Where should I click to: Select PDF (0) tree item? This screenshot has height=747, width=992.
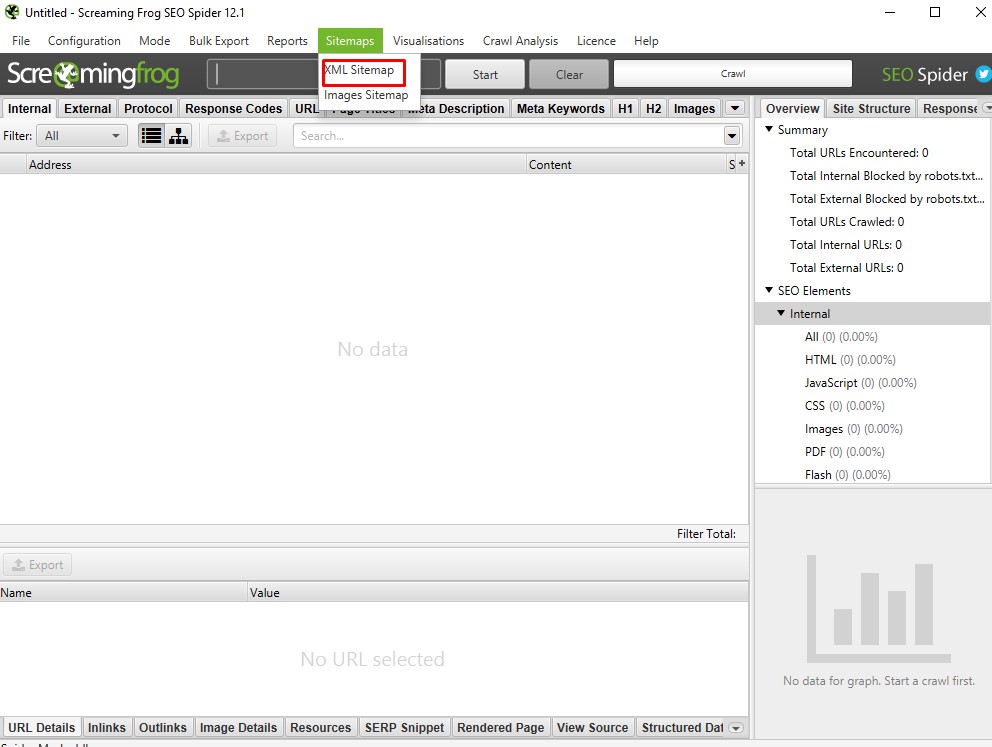845,452
